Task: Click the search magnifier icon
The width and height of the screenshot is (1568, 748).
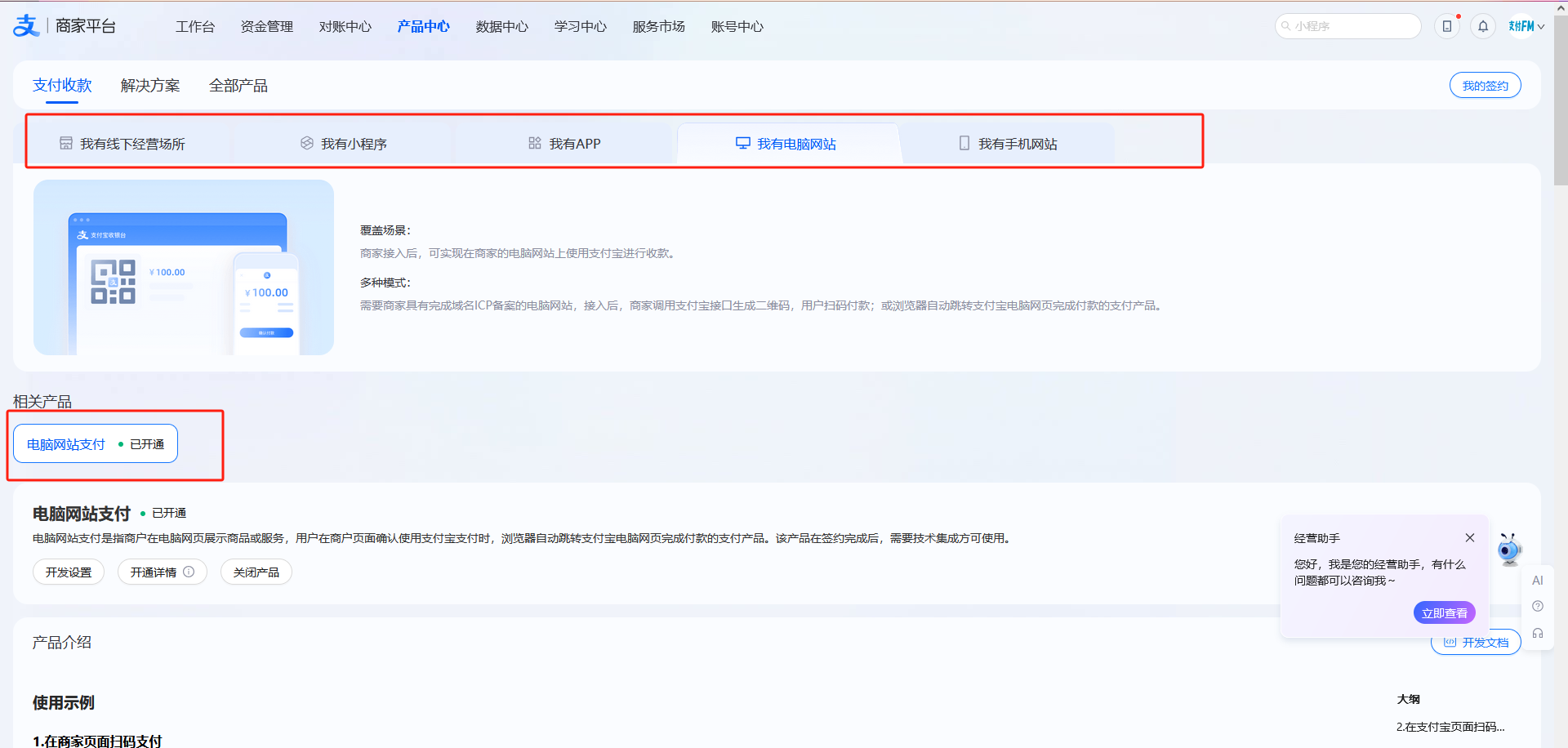Action: pos(1286,26)
